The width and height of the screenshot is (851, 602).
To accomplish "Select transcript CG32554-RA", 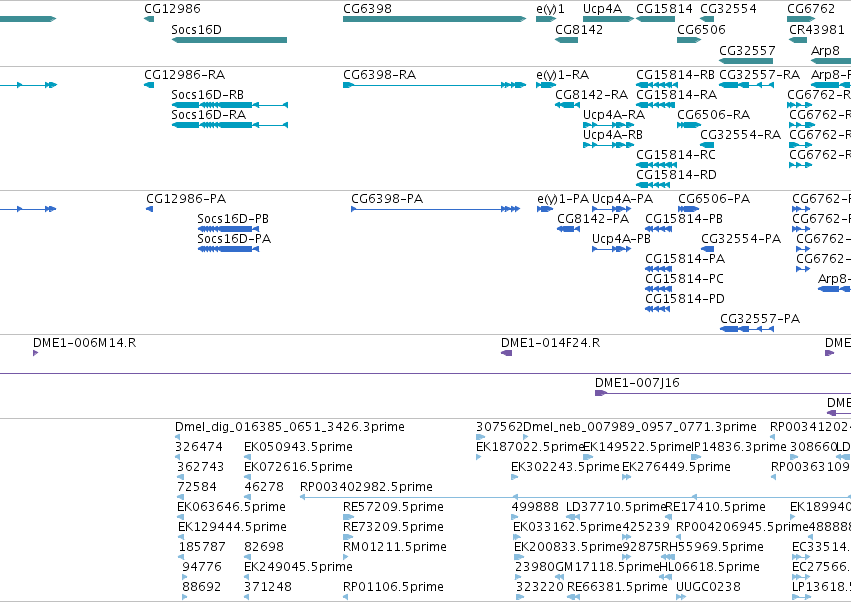I will [707, 145].
